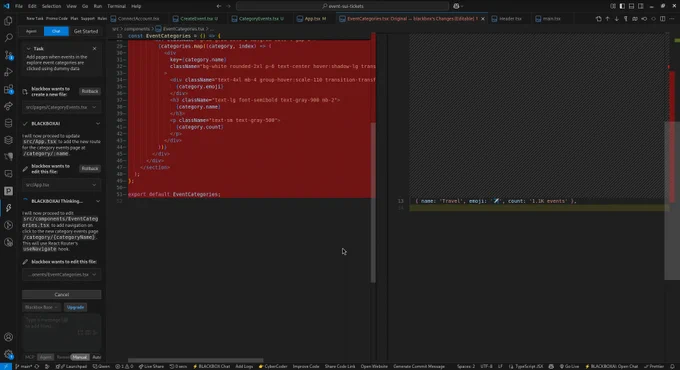Screen dimensions: 680x370
Task: Open the P logo activity bar icon
Action: point(8,191)
